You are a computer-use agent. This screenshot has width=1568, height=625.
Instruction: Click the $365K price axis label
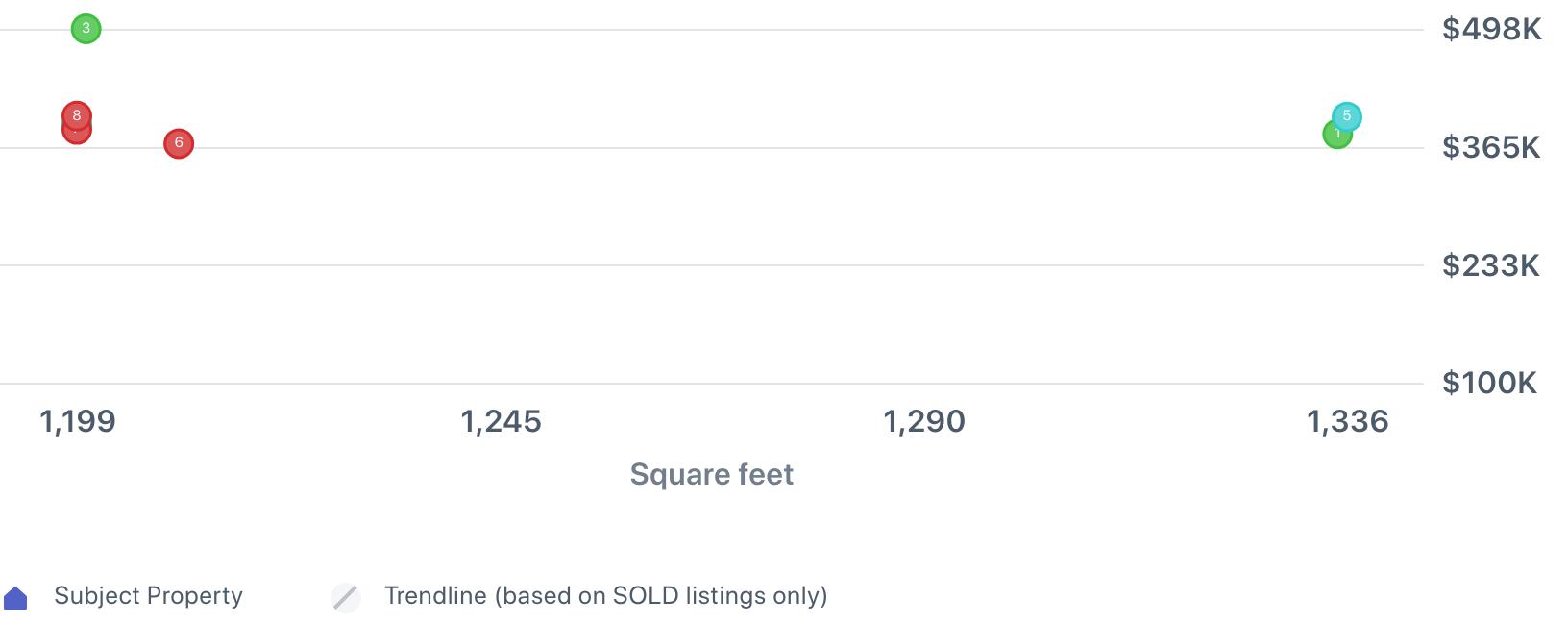point(1491,147)
